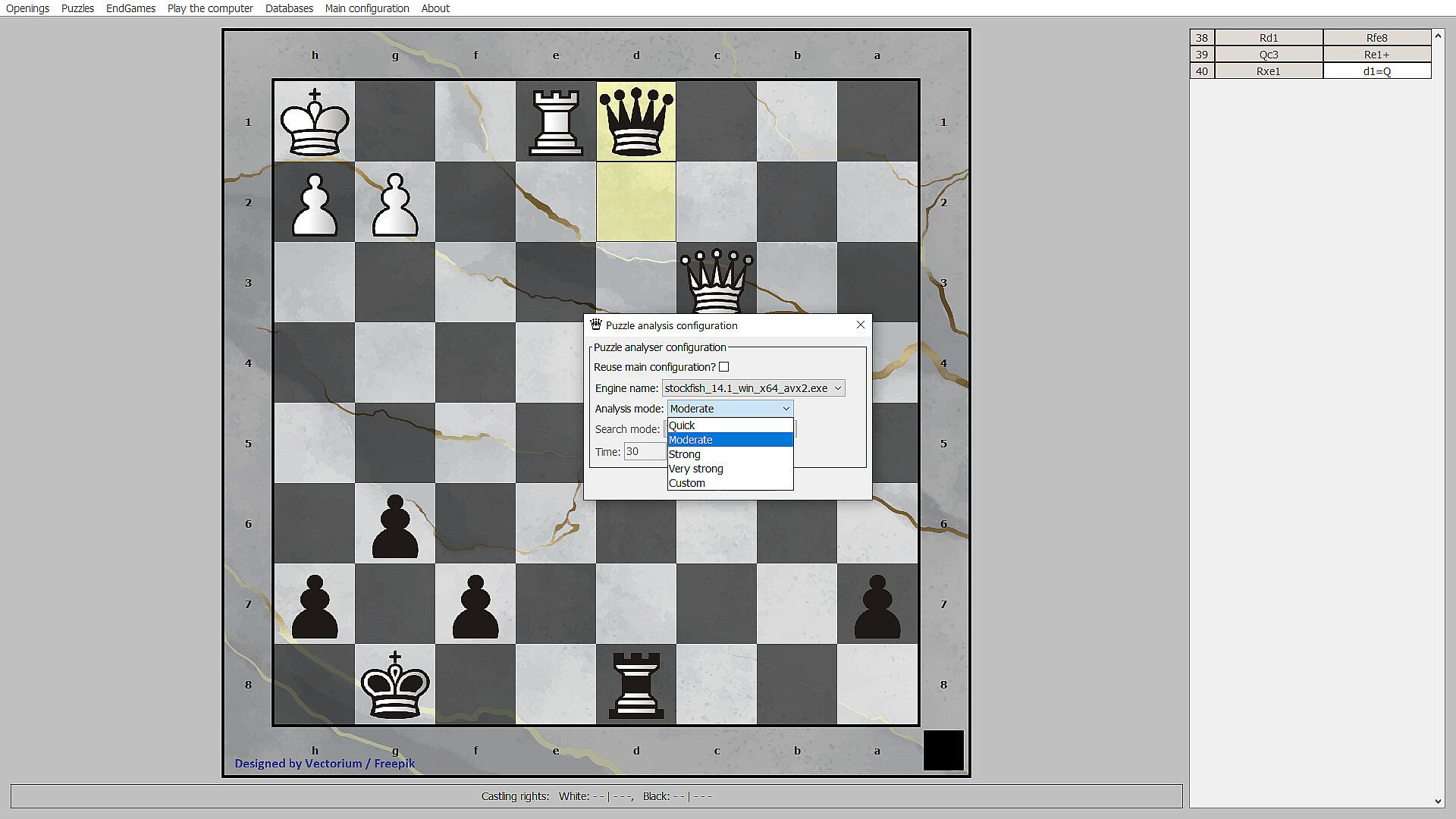The image size is (1456, 819).
Task: Click the white king on h1
Action: (x=314, y=121)
